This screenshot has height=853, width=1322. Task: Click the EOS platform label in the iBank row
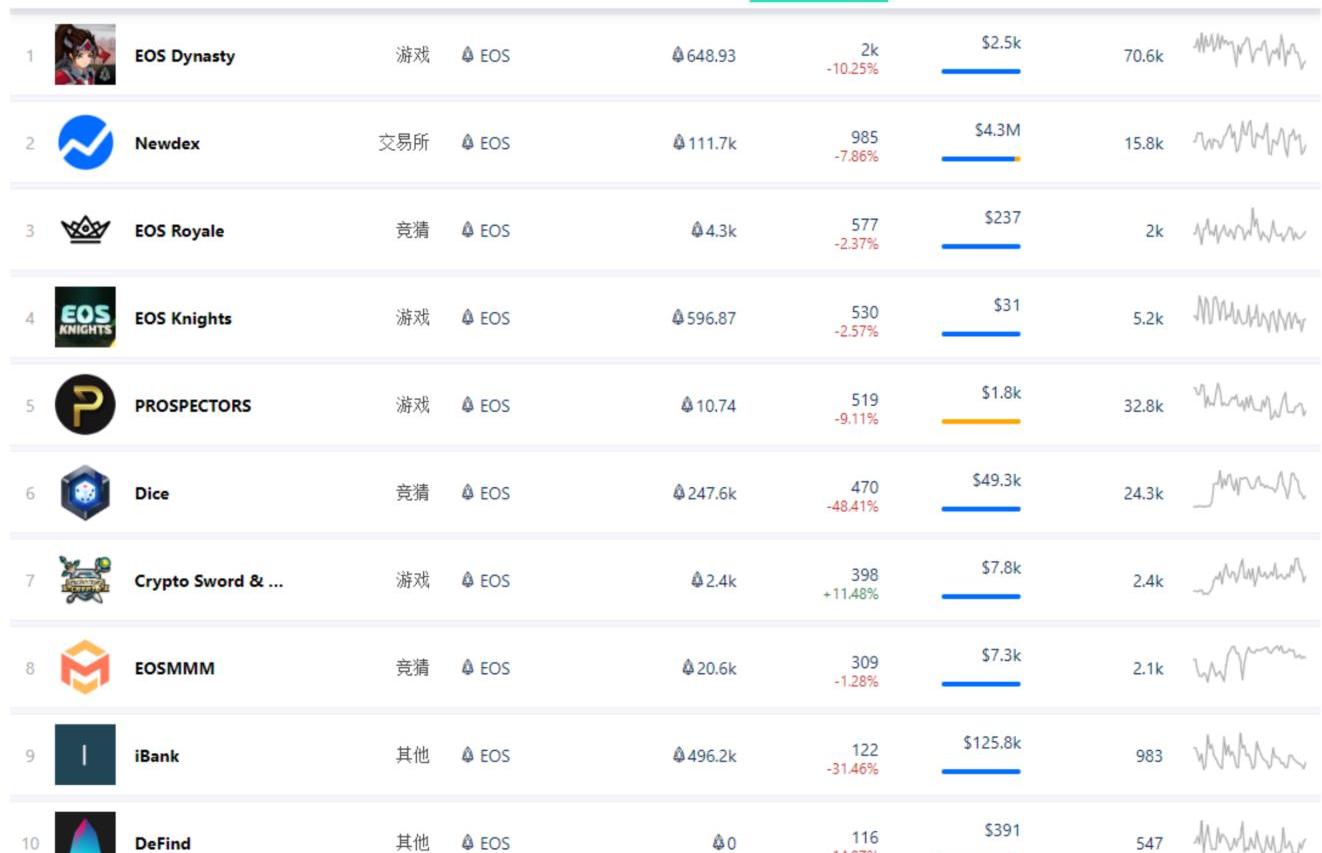(x=486, y=755)
